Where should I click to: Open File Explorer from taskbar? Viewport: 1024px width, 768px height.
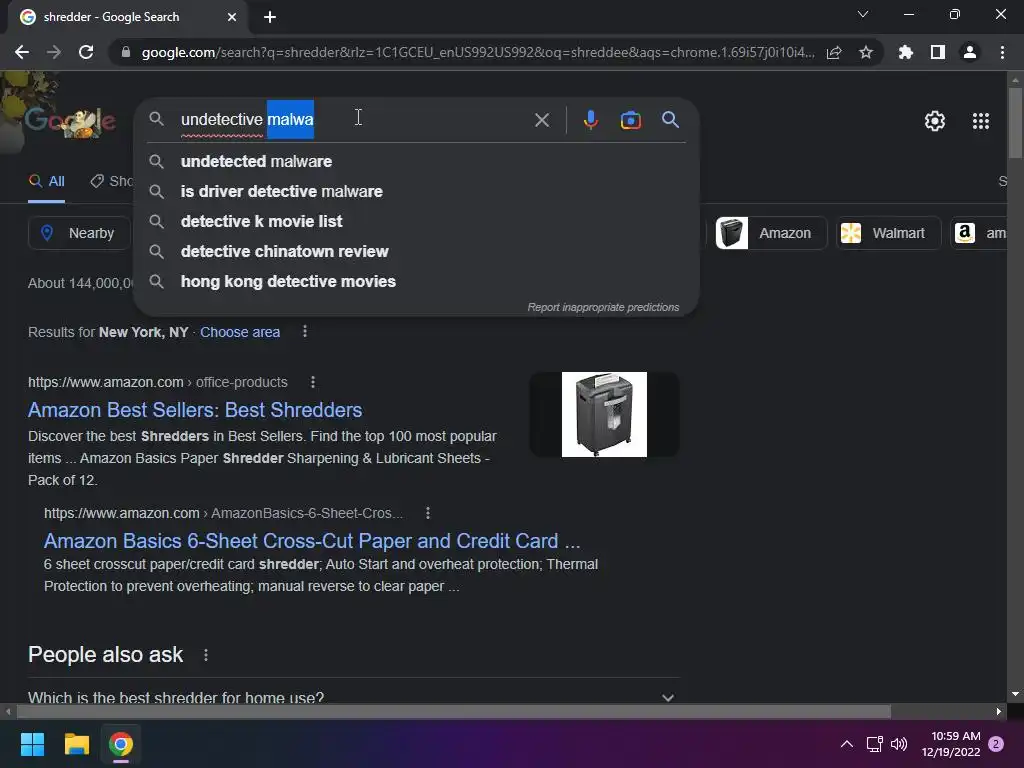pos(76,744)
